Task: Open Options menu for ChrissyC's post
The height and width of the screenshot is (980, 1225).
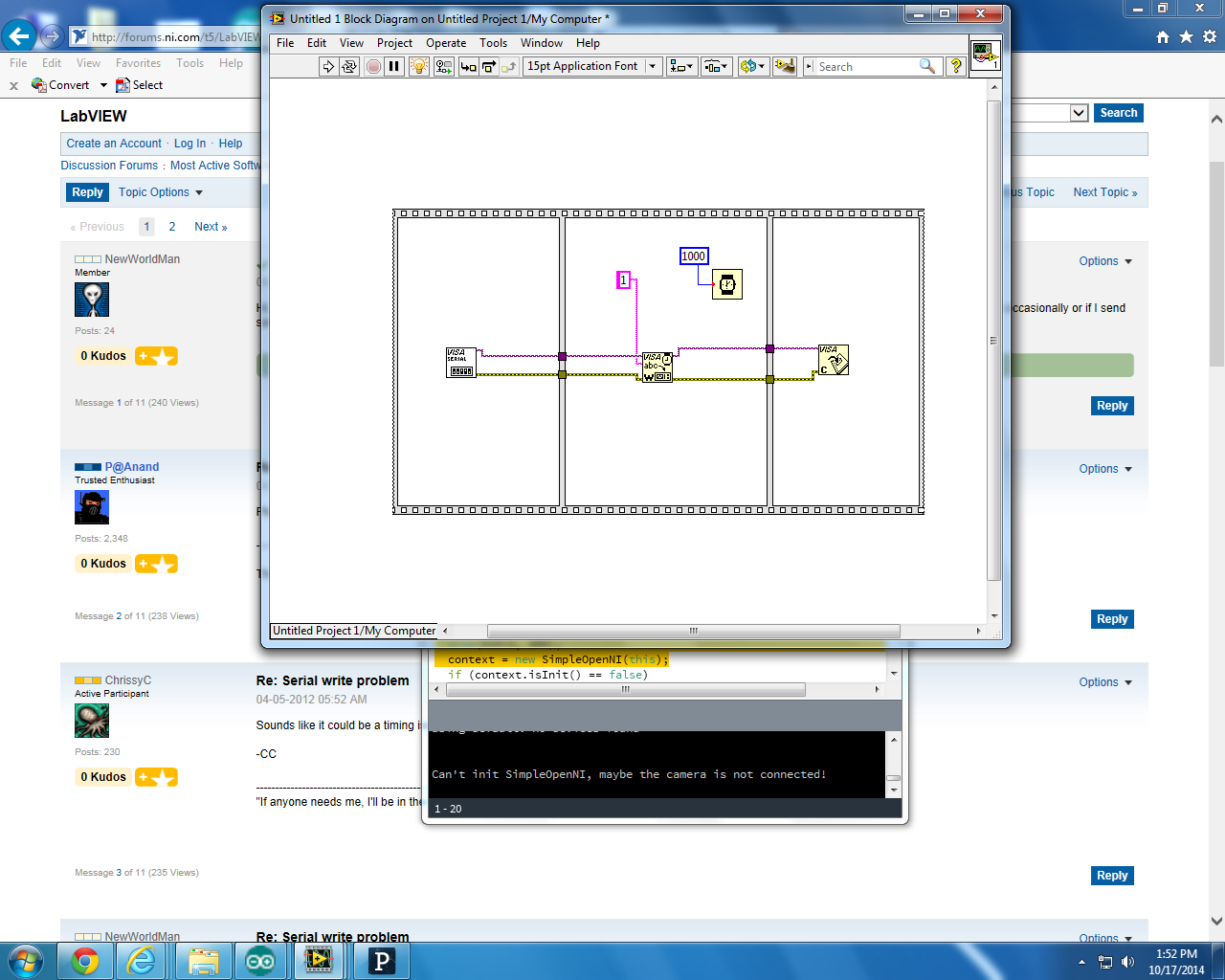Action: coord(1105,682)
